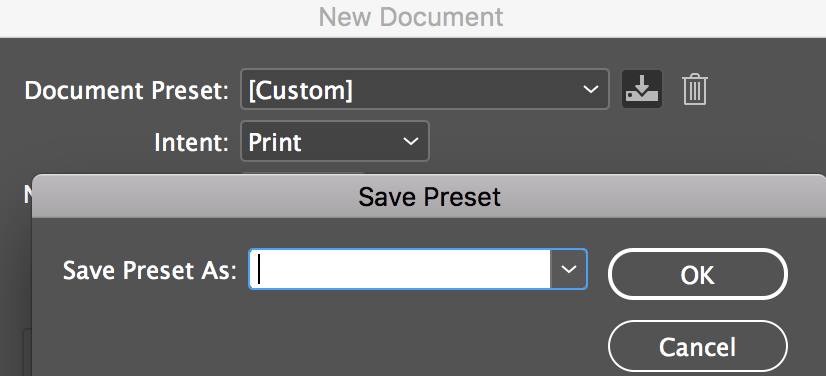Click the Document Preset label

(126, 91)
